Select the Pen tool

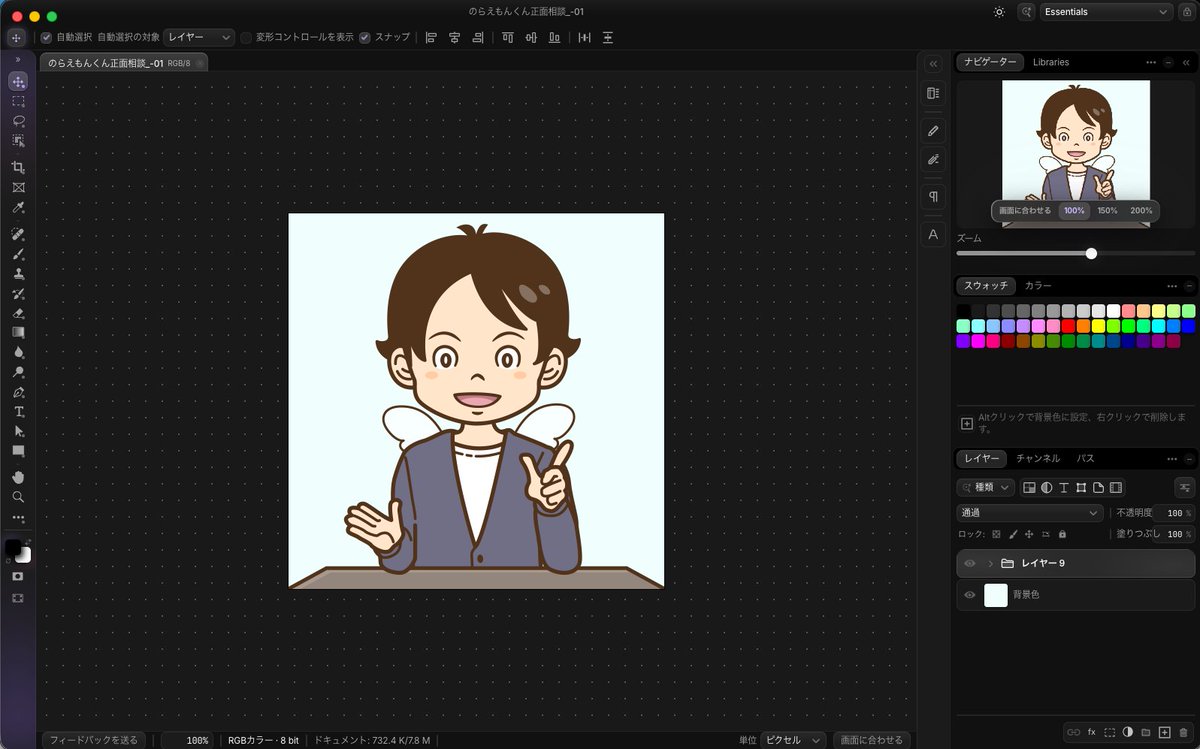coord(18,392)
